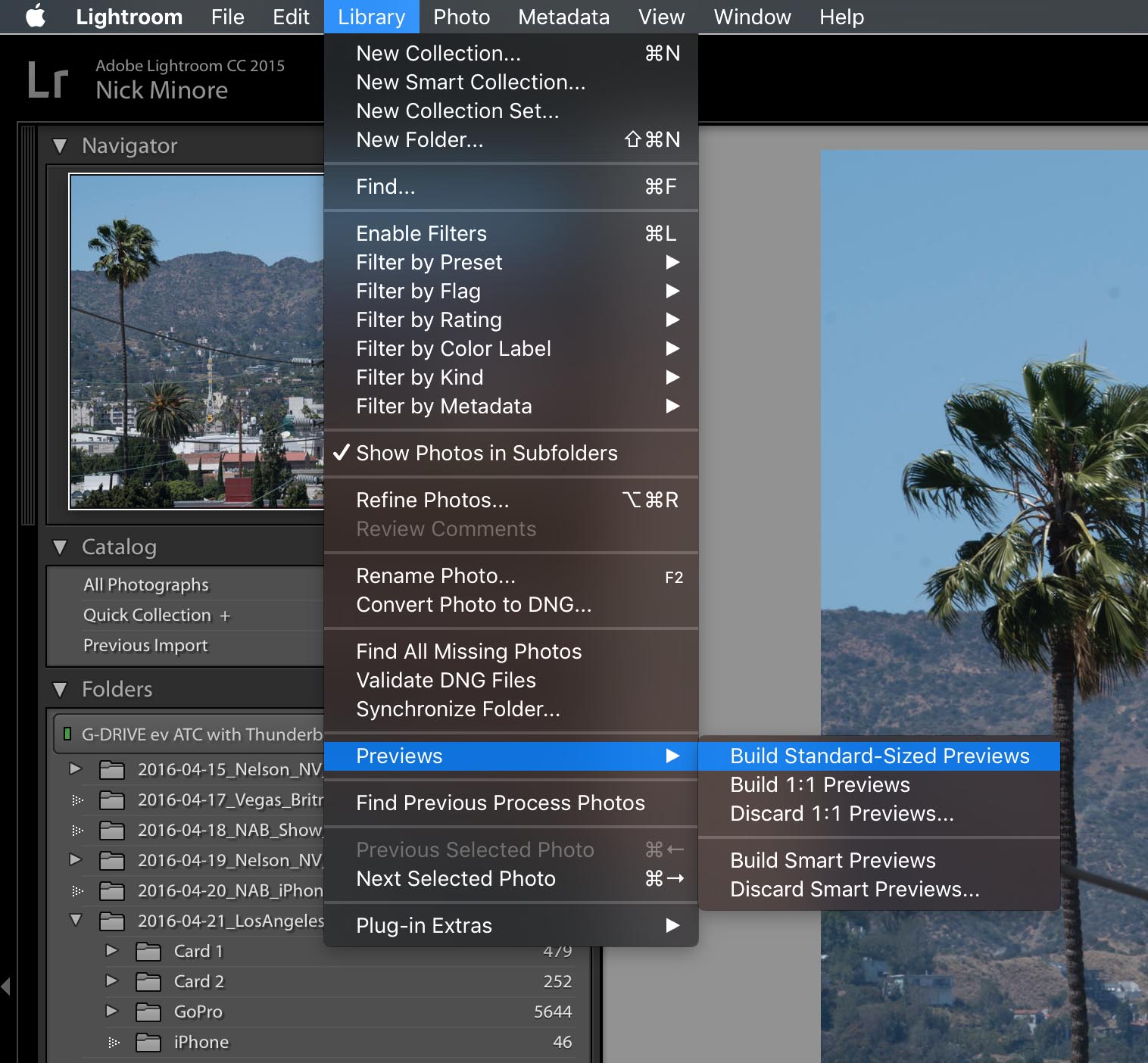Open the View menu
The width and height of the screenshot is (1148, 1063).
pyautogui.click(x=662, y=17)
